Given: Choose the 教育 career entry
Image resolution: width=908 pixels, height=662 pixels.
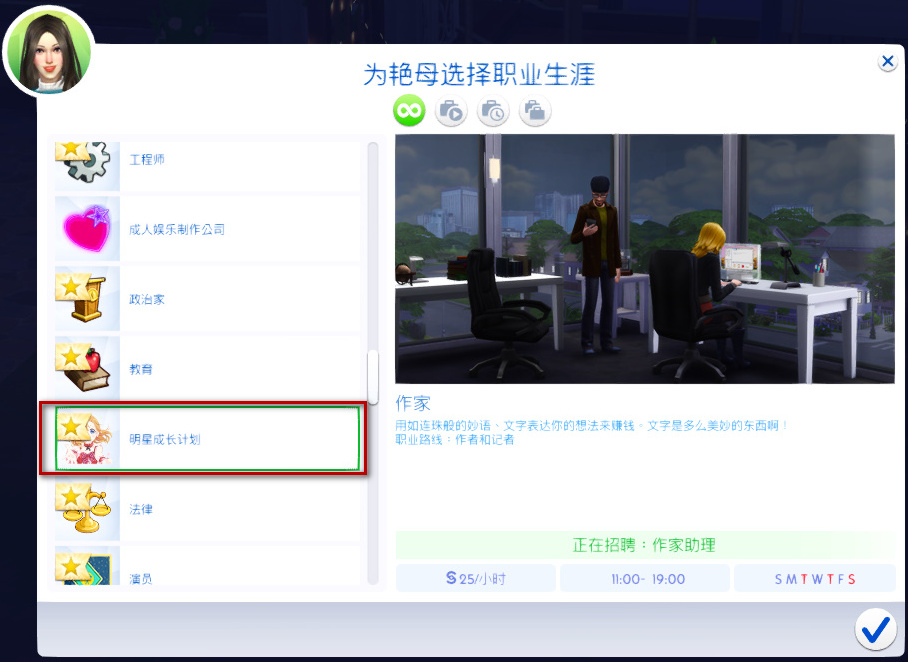Looking at the screenshot, I should coord(207,369).
